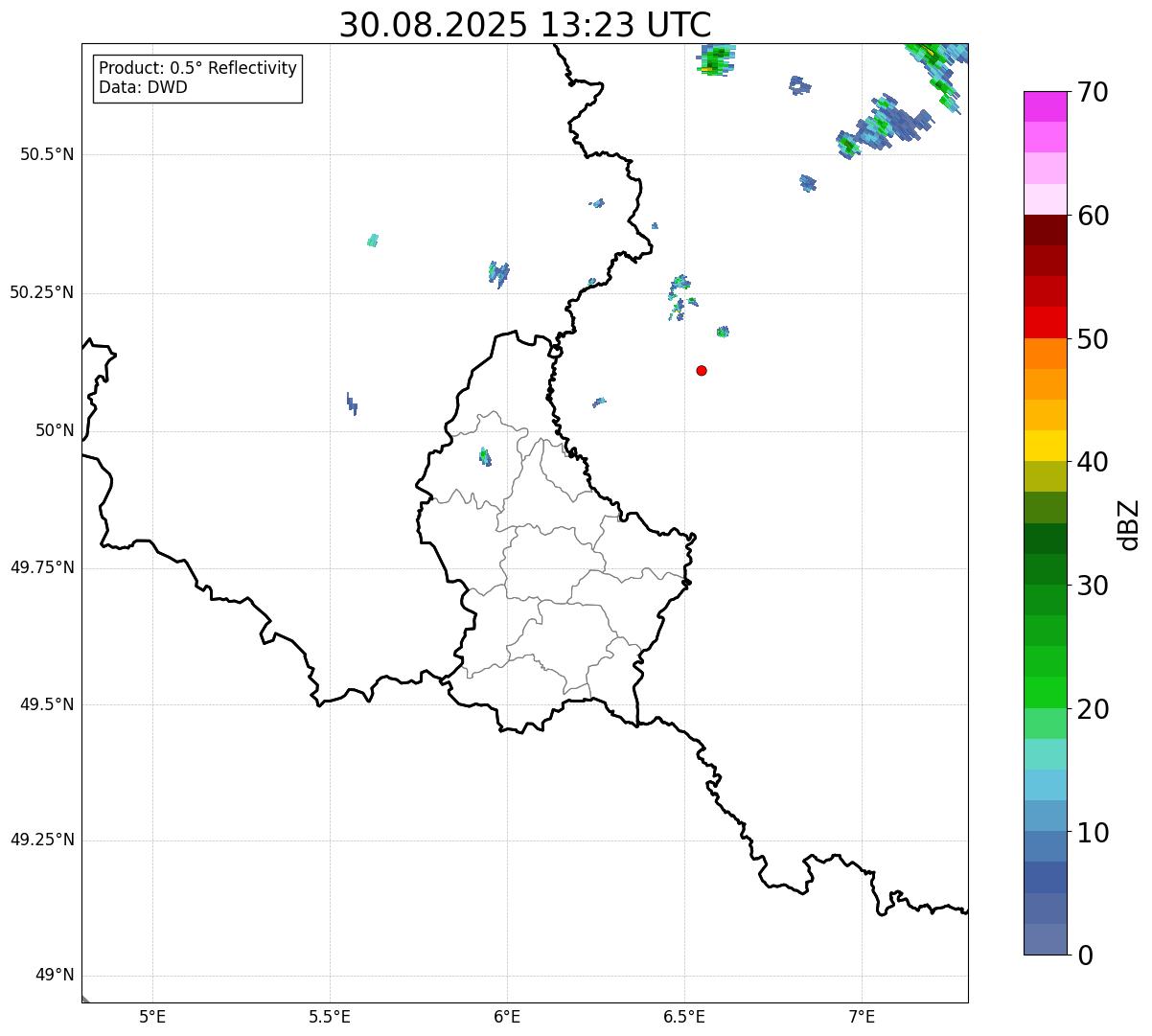Click the plot title showing date and time
Viewport: 1152px width, 1036px height.
coord(525,25)
